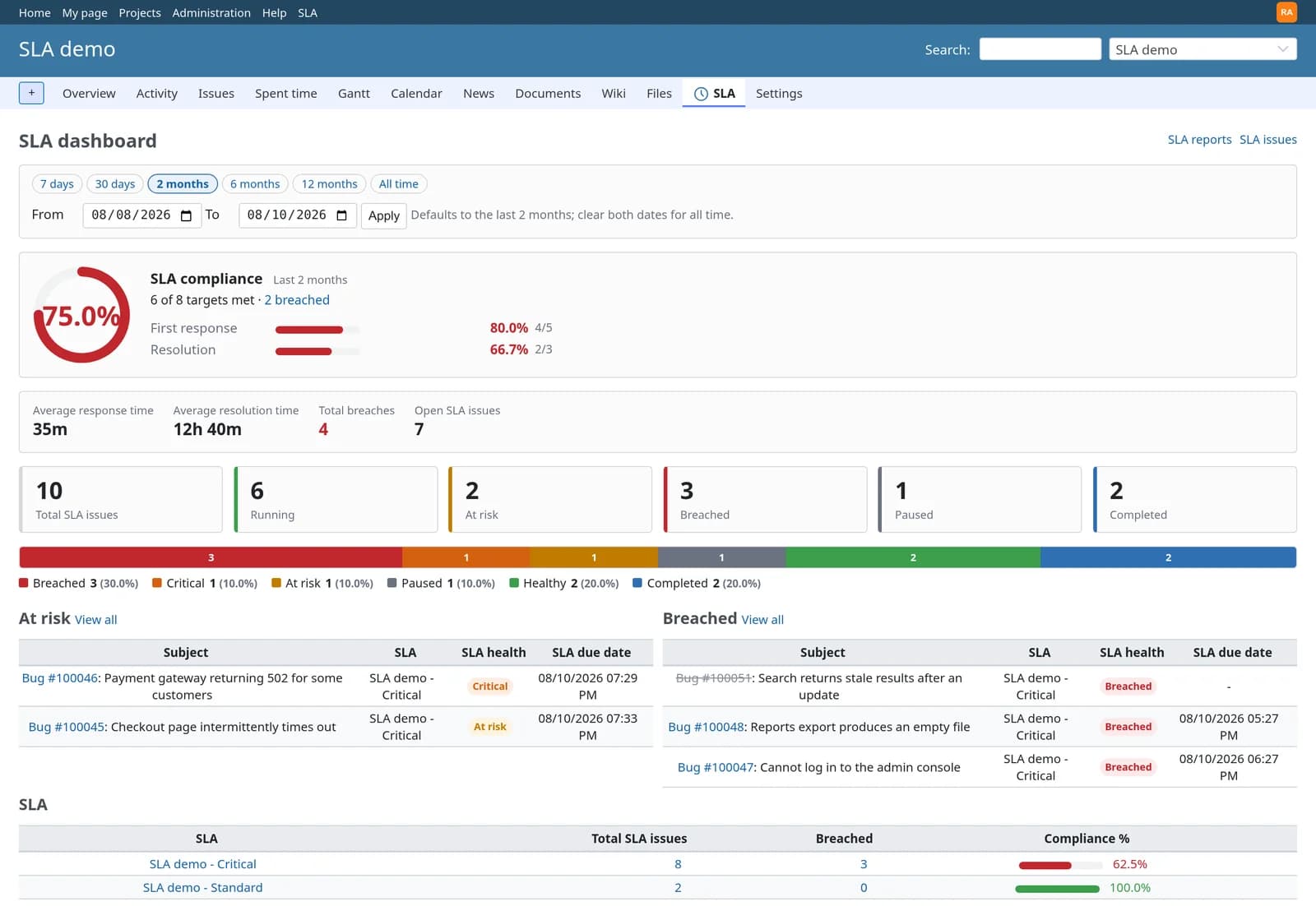1316x906 pixels.
Task: Click the Apply button
Action: [x=384, y=215]
